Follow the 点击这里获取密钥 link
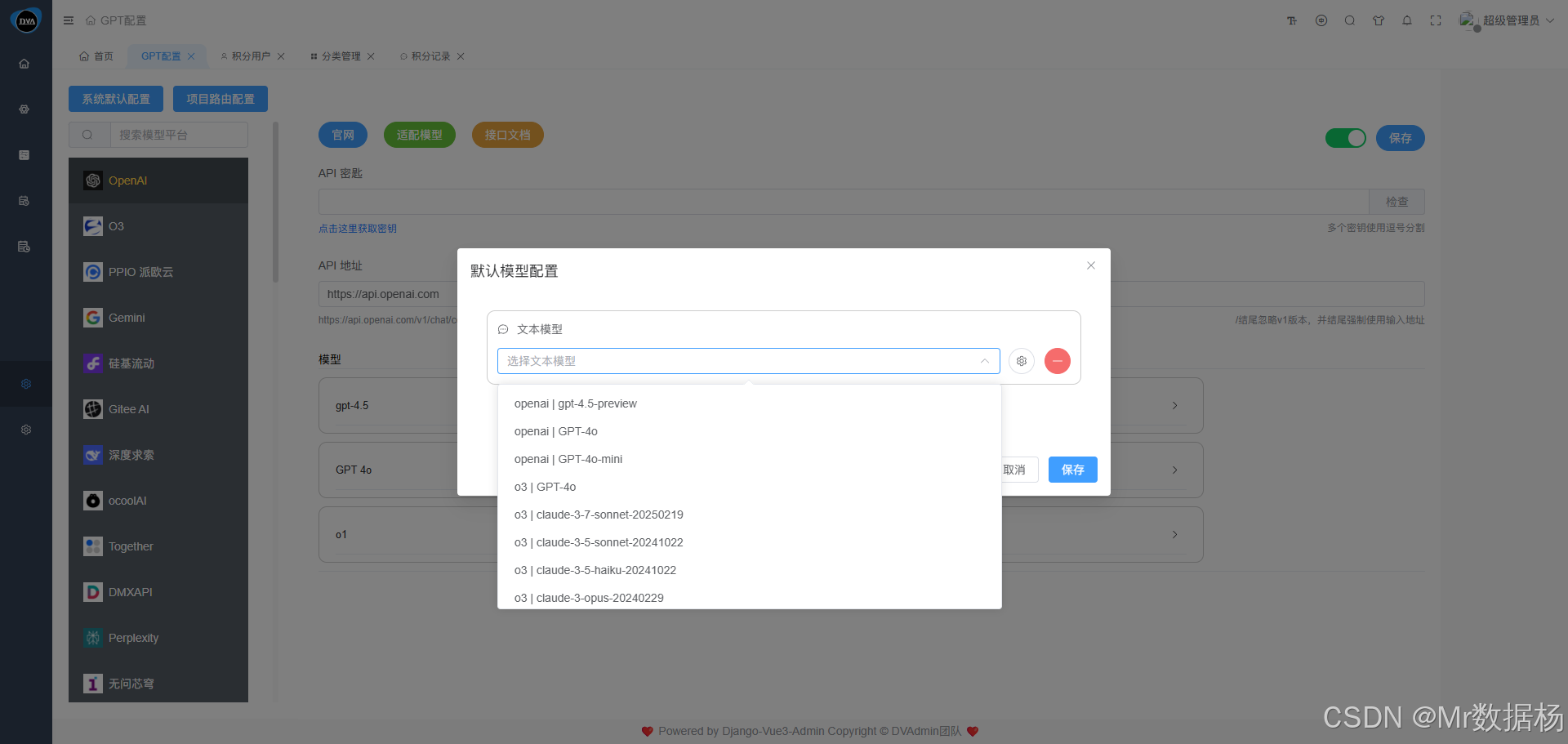Viewport: 1568px width, 744px height. 358,229
